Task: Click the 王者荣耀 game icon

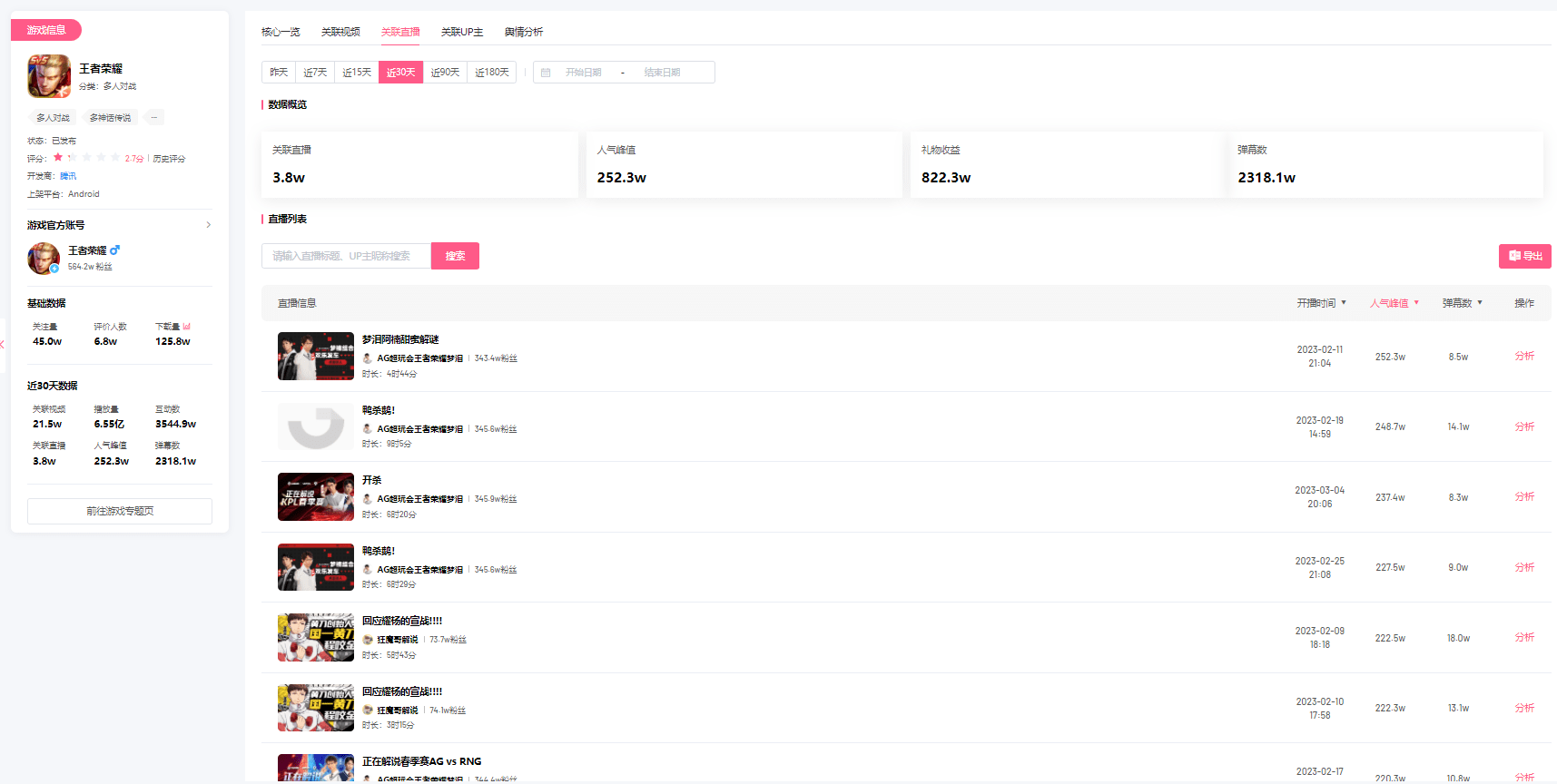Action: coord(49,76)
